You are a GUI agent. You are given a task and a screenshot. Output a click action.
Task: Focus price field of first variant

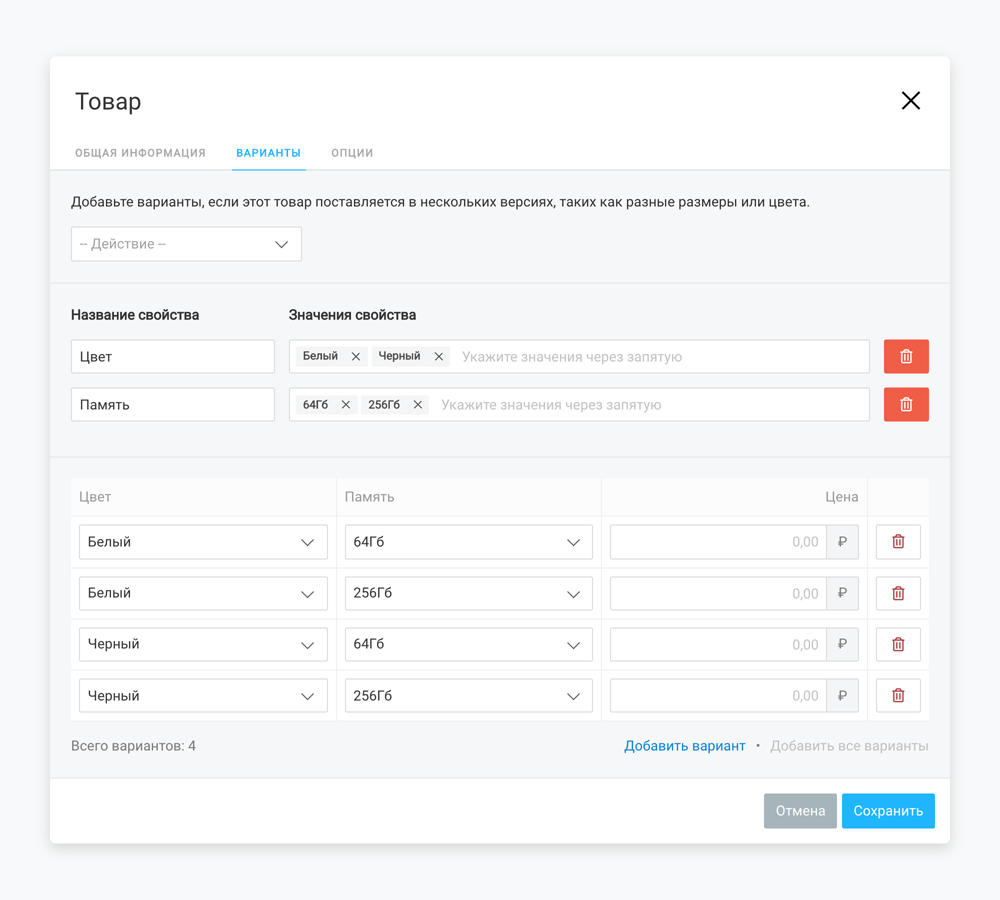(x=718, y=542)
